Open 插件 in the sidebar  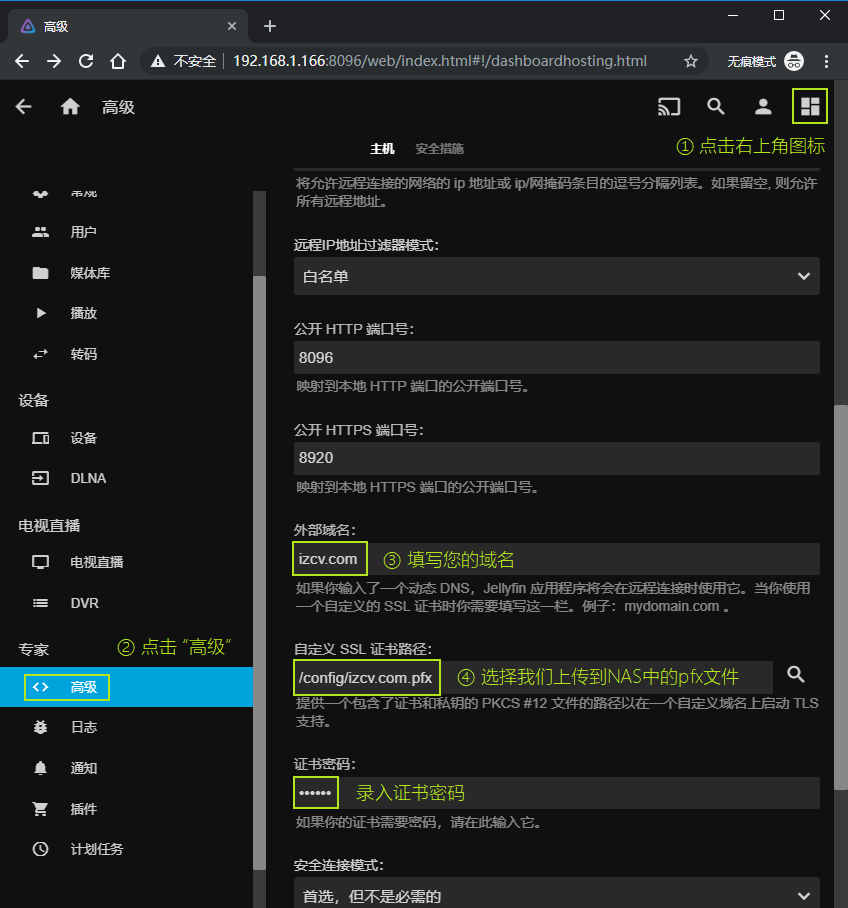click(x=84, y=809)
